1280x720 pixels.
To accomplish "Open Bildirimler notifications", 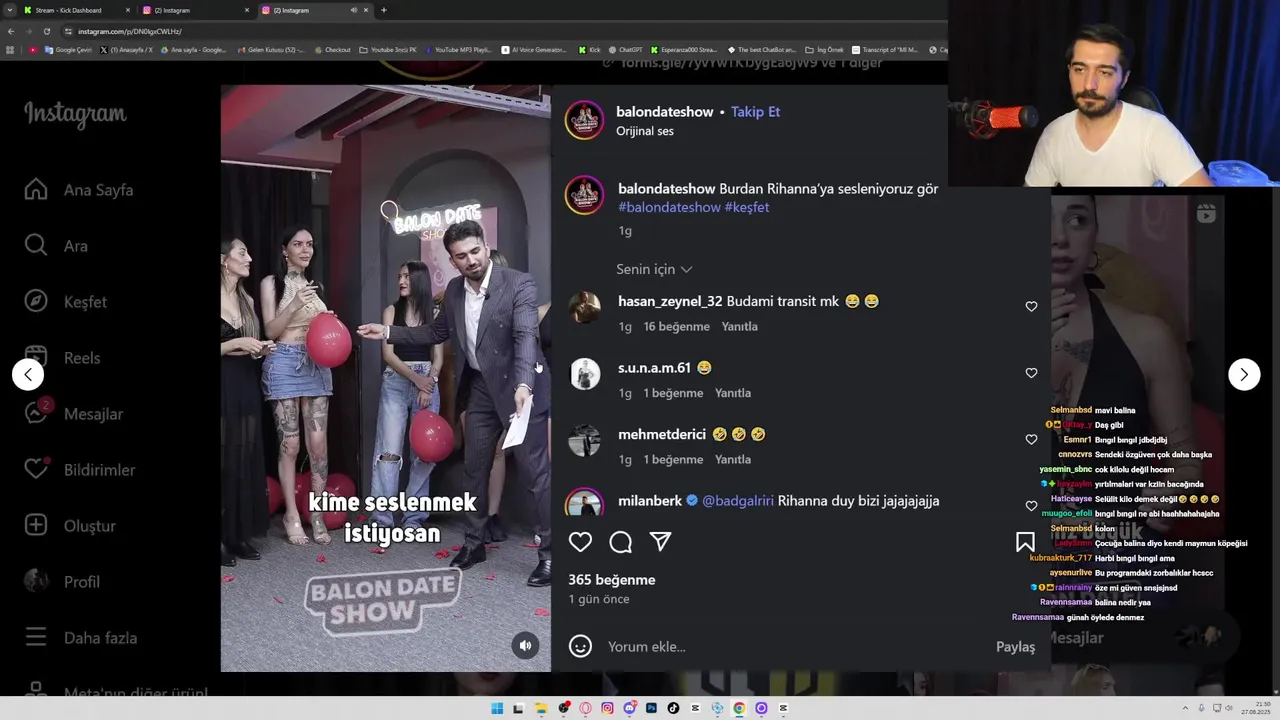I will pyautogui.click(x=80, y=470).
